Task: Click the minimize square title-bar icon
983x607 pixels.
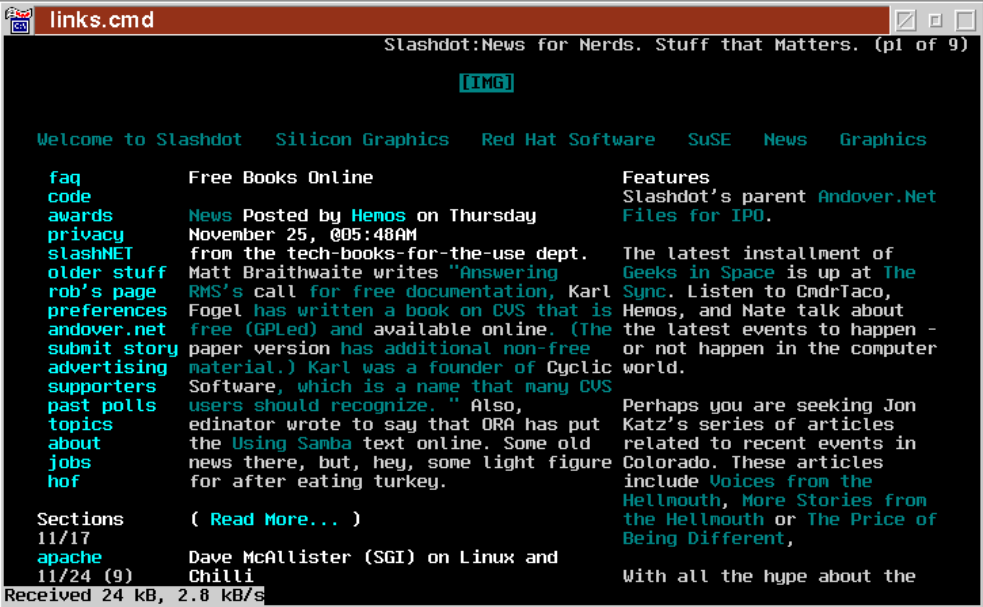Action: (935, 20)
